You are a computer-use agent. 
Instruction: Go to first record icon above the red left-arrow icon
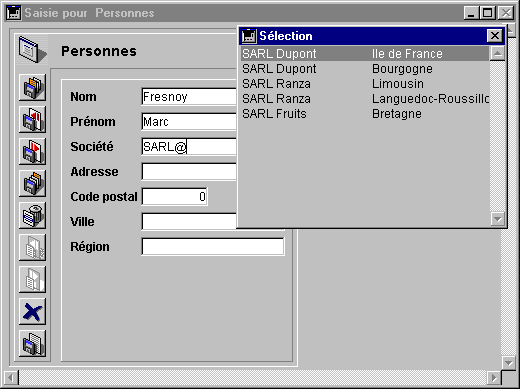tap(32, 87)
